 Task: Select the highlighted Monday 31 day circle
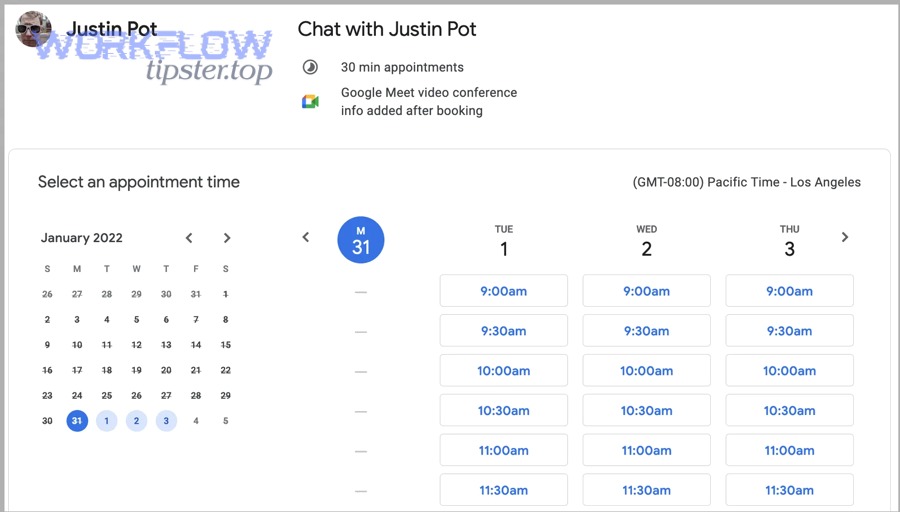tap(360, 240)
